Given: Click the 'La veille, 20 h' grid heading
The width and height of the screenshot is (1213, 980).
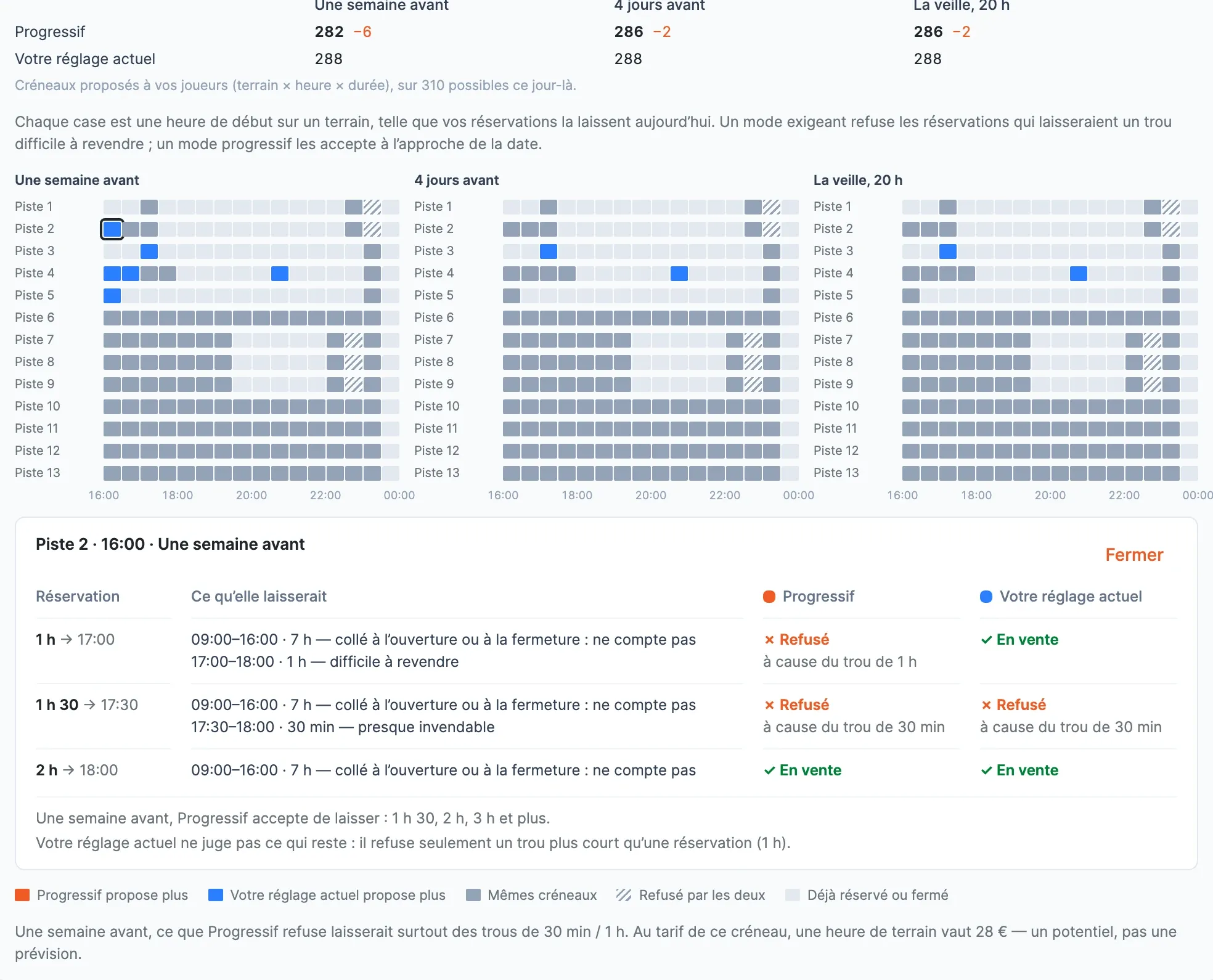Looking at the screenshot, I should coord(858,180).
